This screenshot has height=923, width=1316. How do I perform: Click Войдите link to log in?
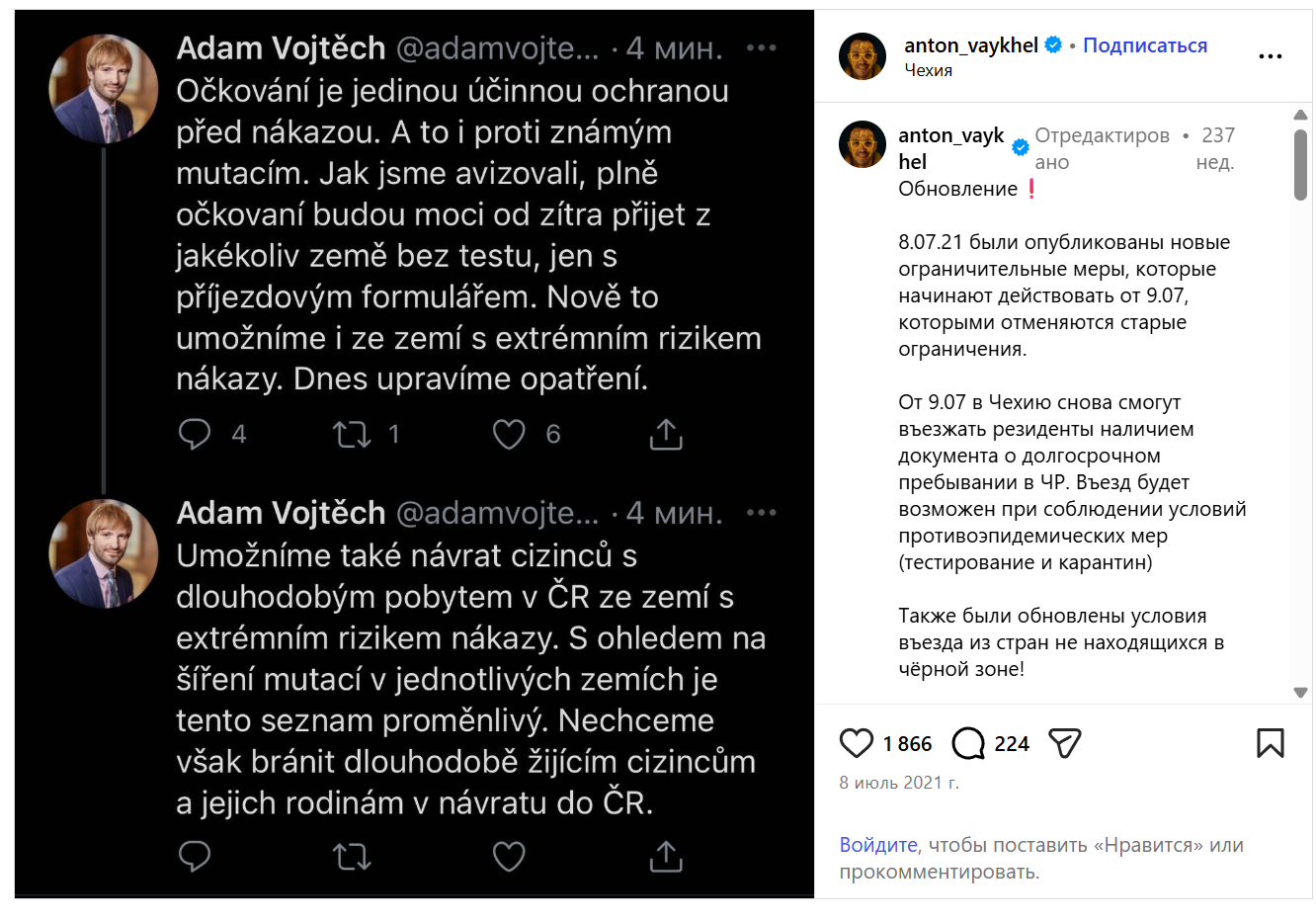pos(878,845)
